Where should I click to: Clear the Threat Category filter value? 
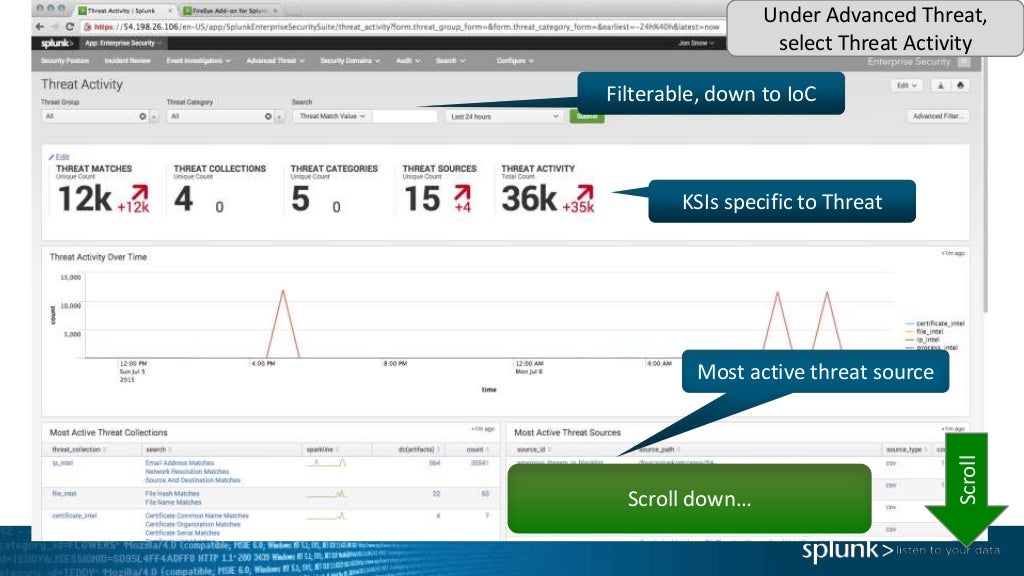click(x=268, y=116)
